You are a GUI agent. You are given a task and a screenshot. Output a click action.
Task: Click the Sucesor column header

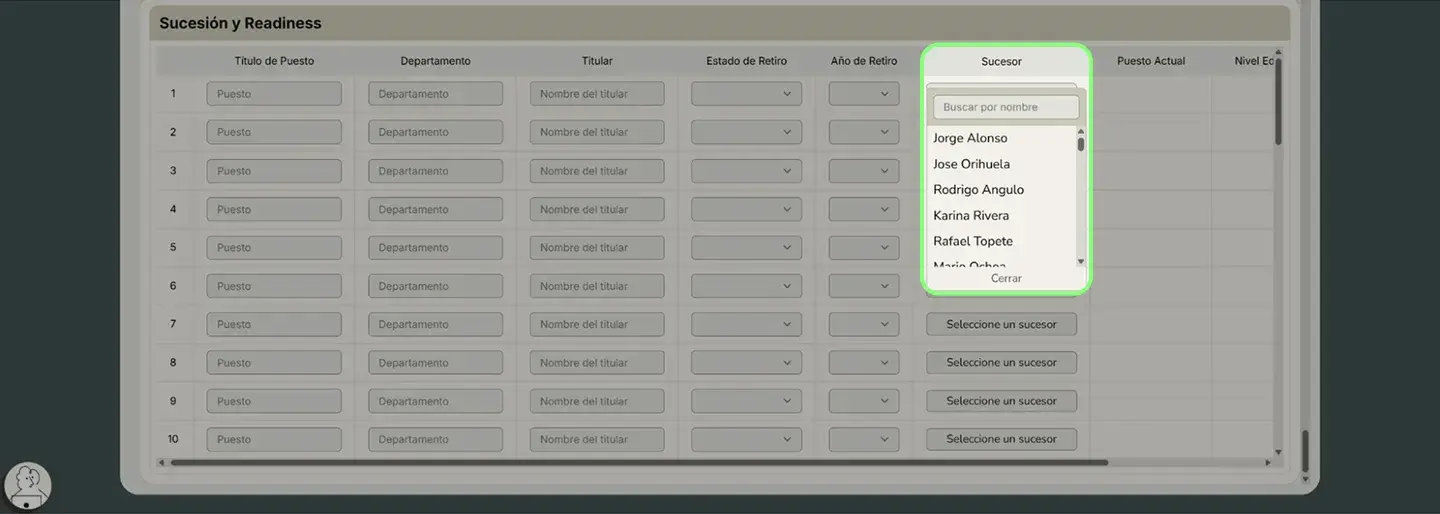[1001, 61]
